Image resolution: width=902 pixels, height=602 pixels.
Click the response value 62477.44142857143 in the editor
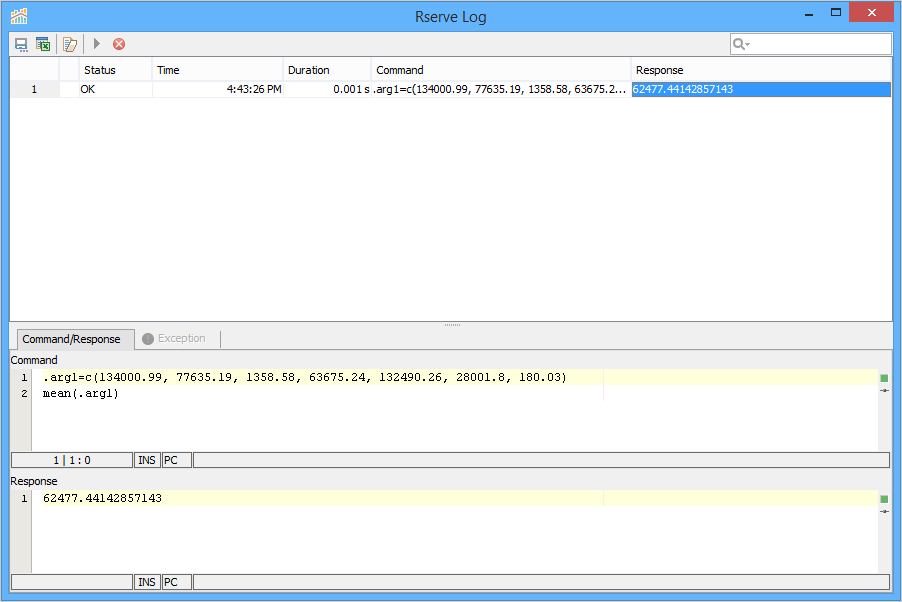tap(102, 498)
